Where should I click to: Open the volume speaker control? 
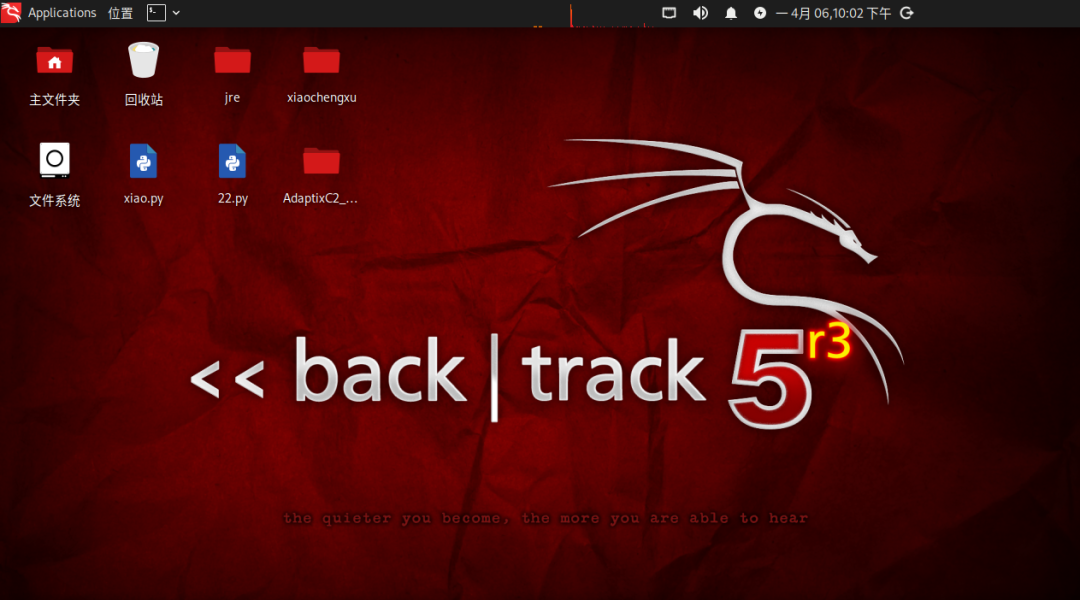point(700,13)
